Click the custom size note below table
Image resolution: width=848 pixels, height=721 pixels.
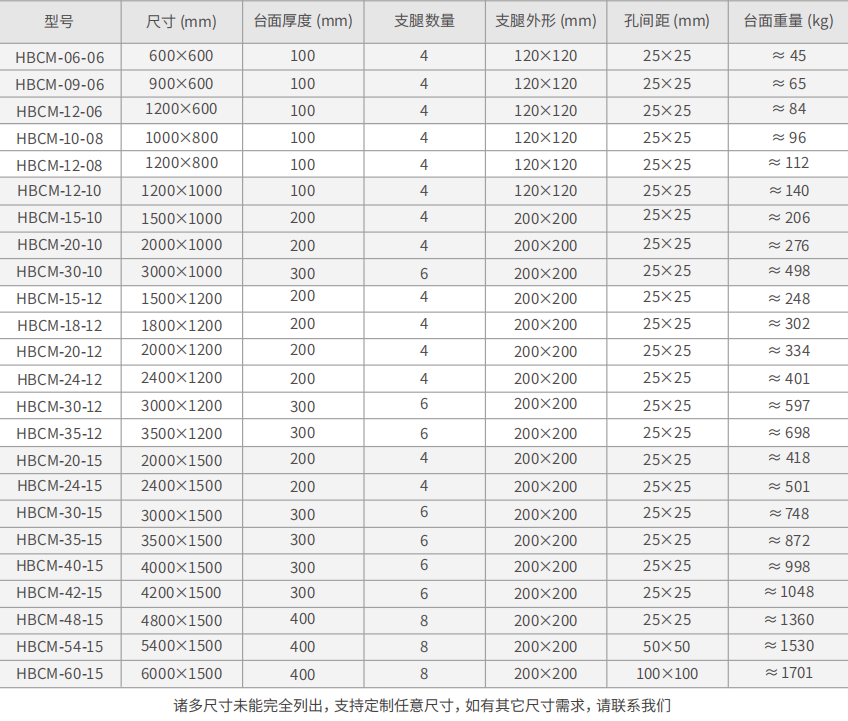(423, 705)
